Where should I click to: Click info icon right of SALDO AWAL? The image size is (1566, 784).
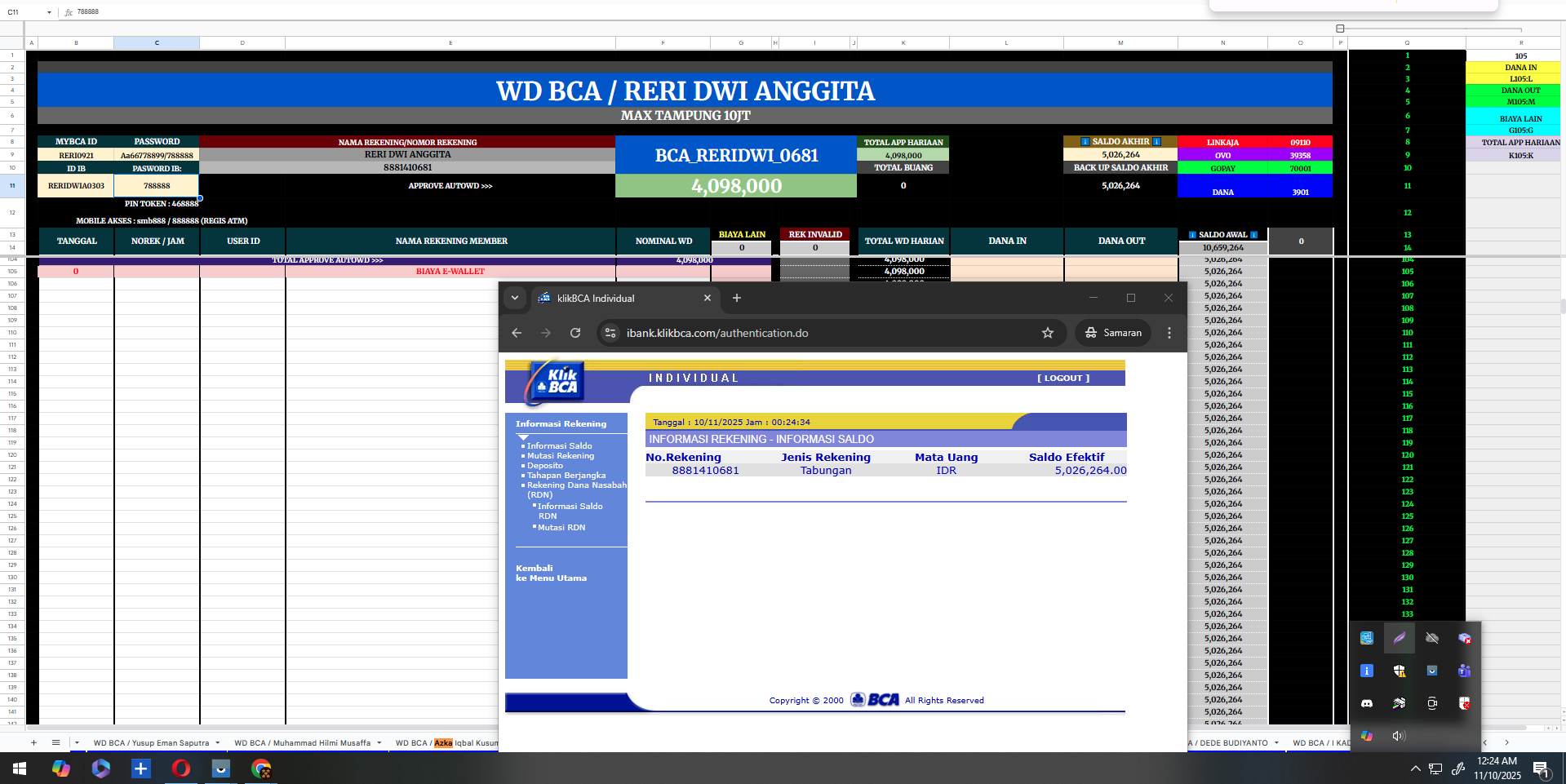pyautogui.click(x=1254, y=235)
